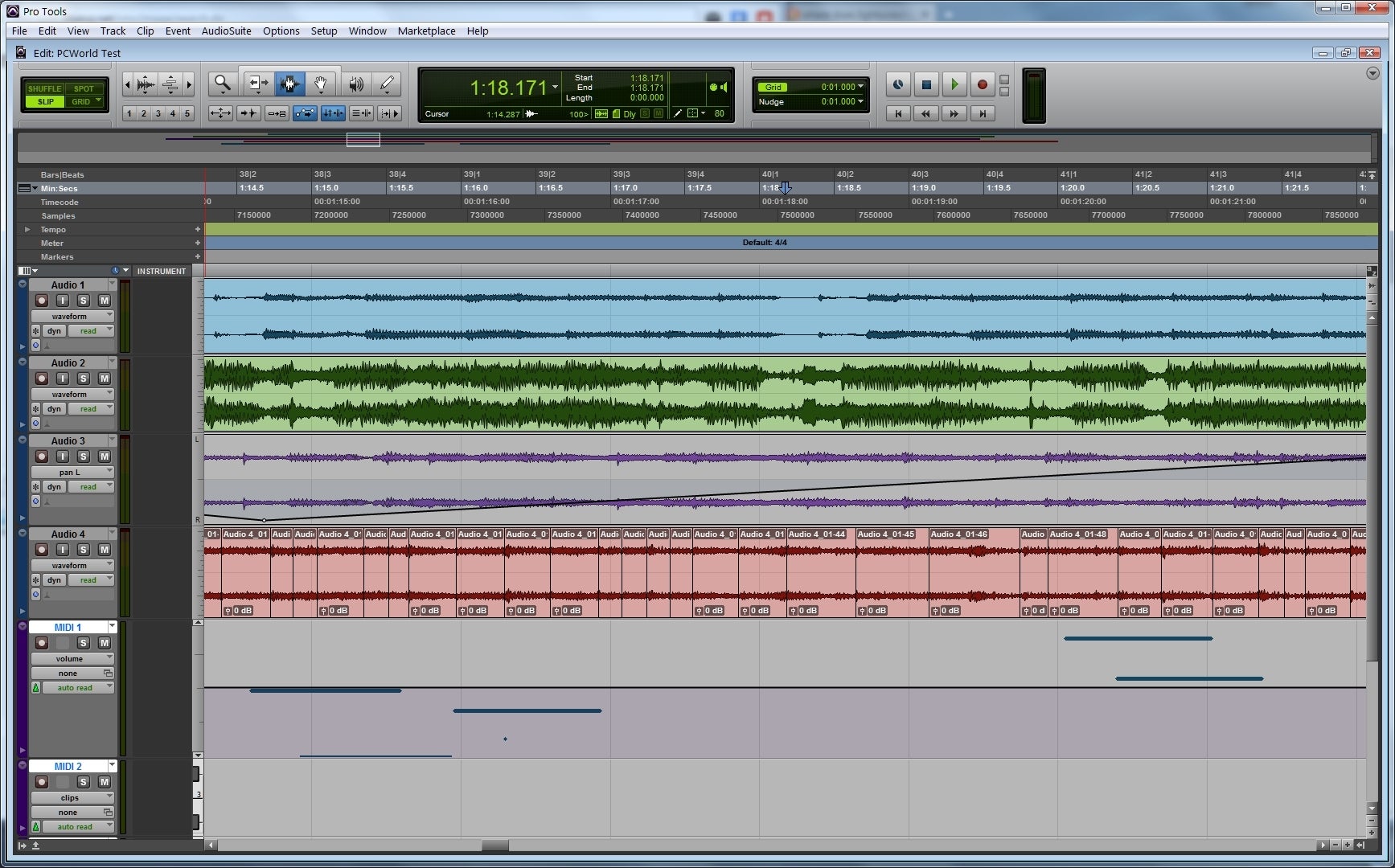This screenshot has height=868, width=1395.
Task: Enable Slip edit mode
Action: click(x=45, y=102)
